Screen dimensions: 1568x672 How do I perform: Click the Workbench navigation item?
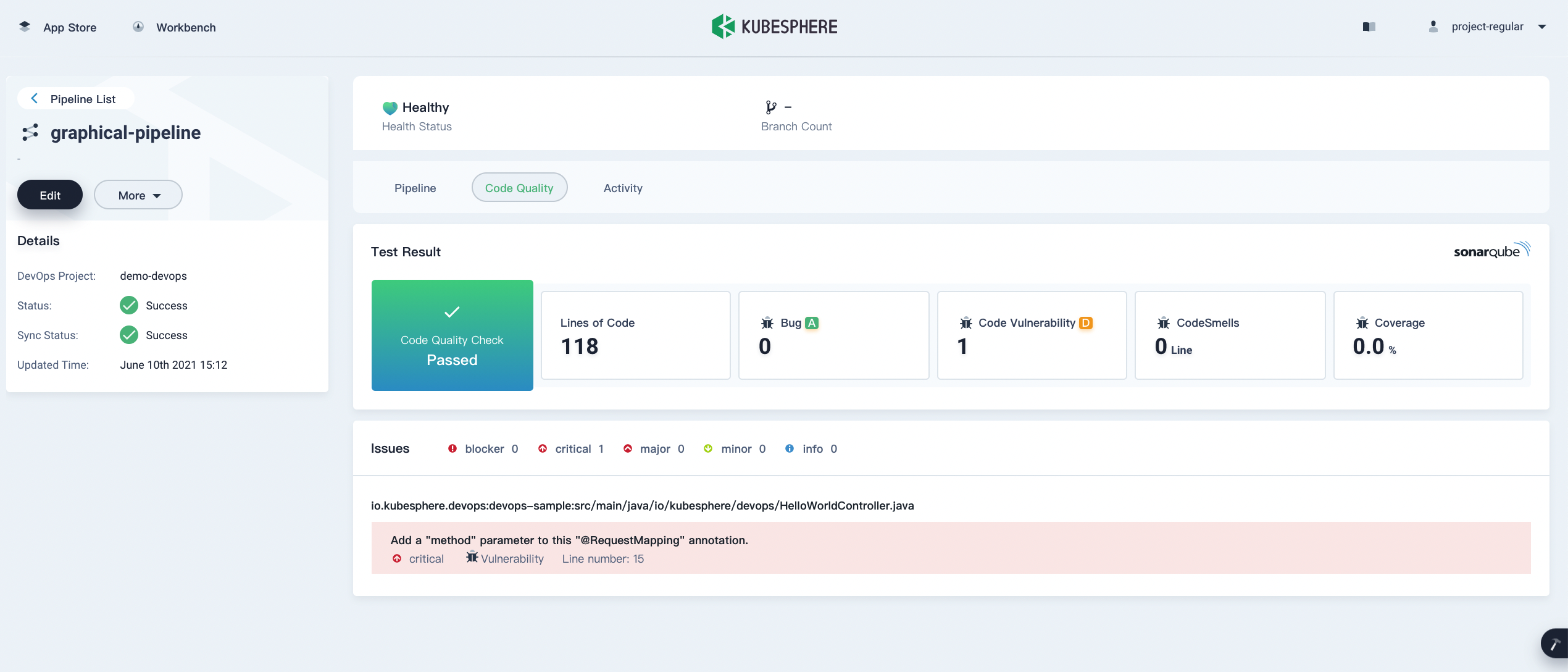[x=185, y=27]
